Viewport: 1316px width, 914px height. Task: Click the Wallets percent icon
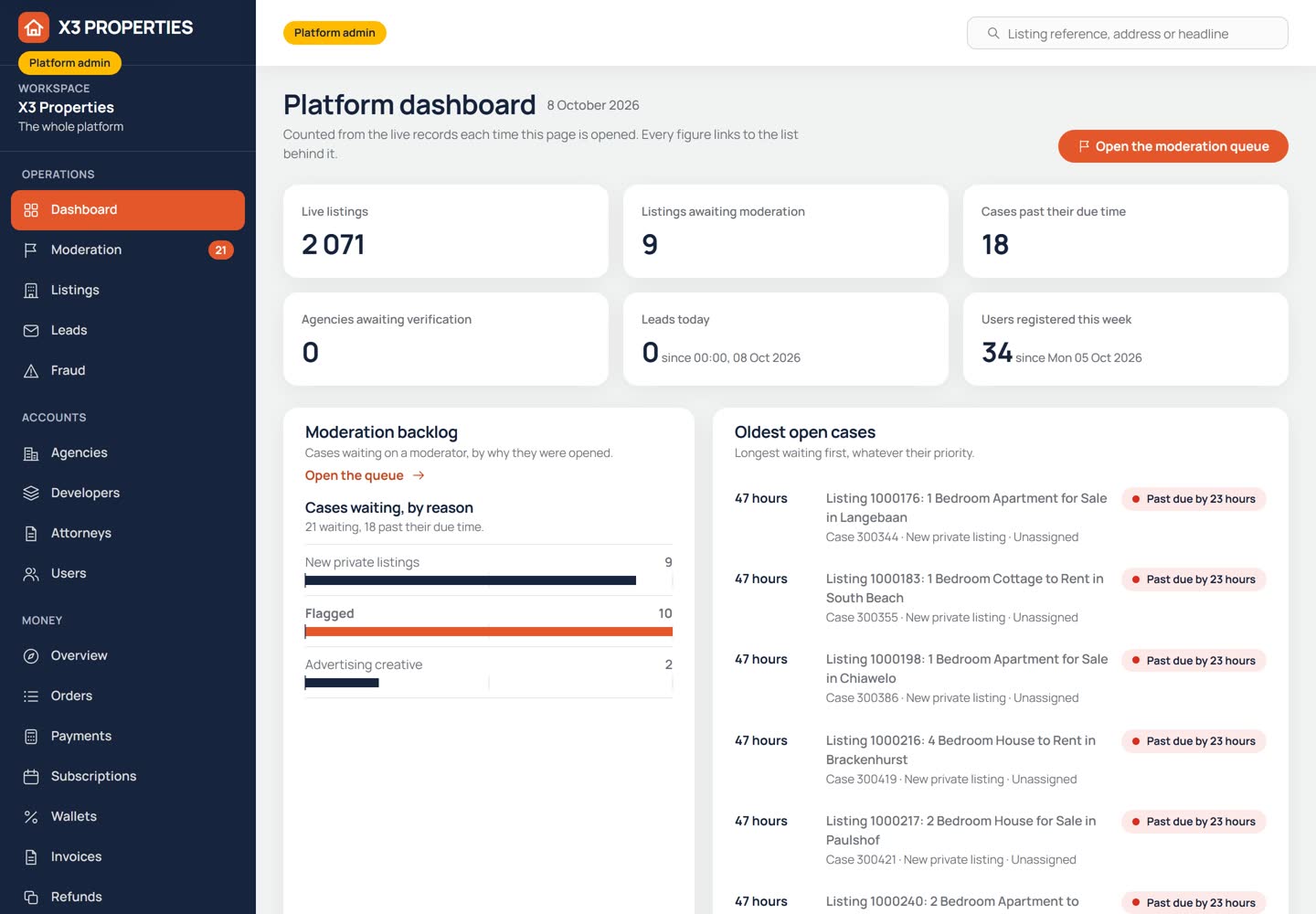(31, 817)
